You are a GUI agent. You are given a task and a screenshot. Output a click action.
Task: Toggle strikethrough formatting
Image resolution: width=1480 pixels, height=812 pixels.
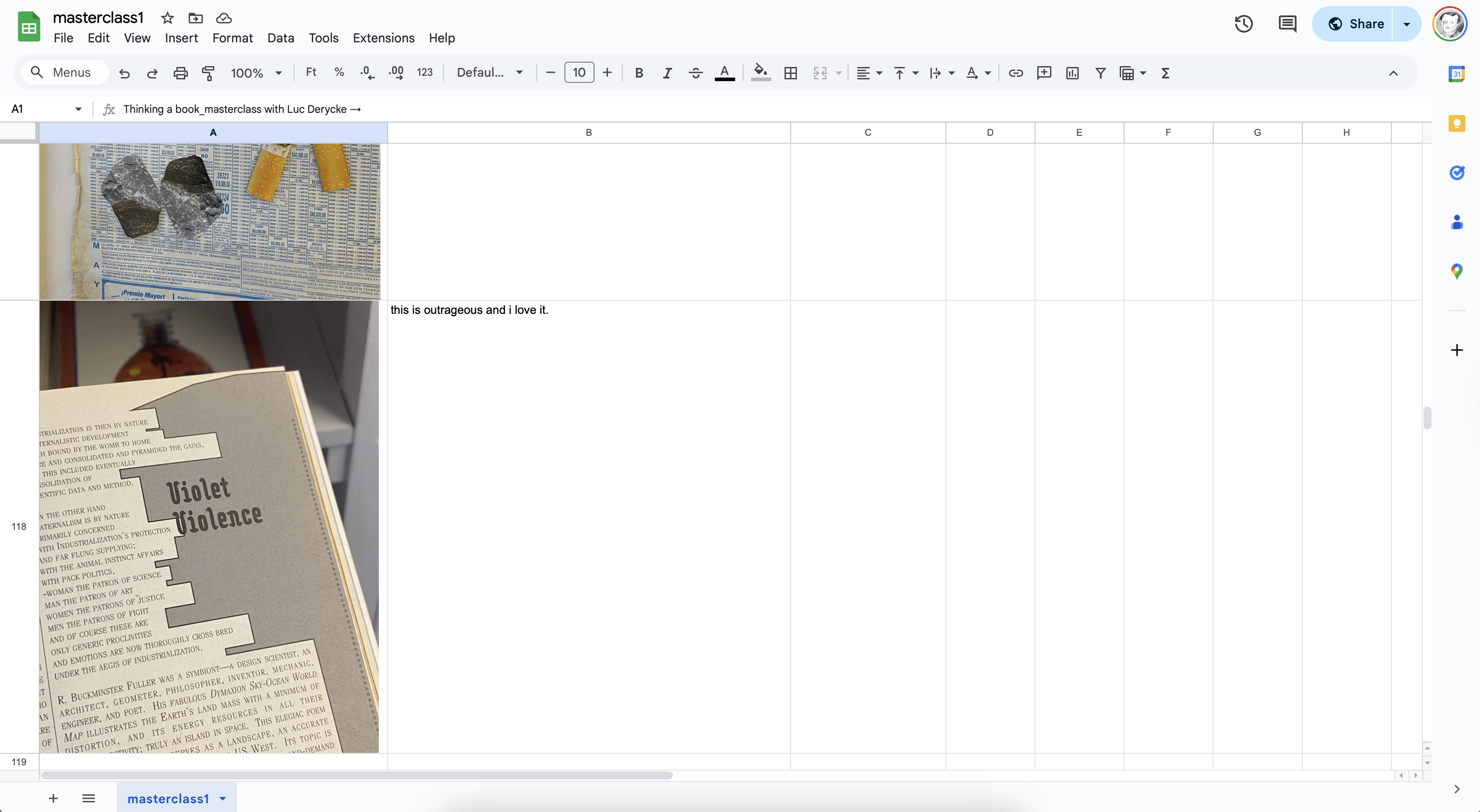pos(695,73)
